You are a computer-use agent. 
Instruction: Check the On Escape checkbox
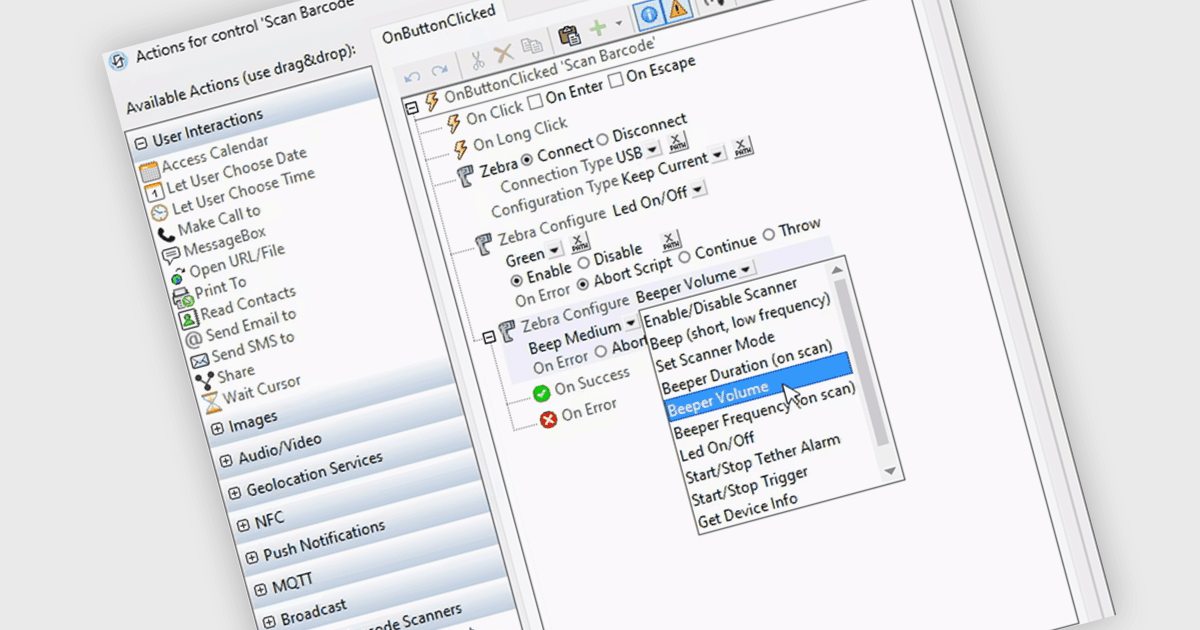click(616, 78)
